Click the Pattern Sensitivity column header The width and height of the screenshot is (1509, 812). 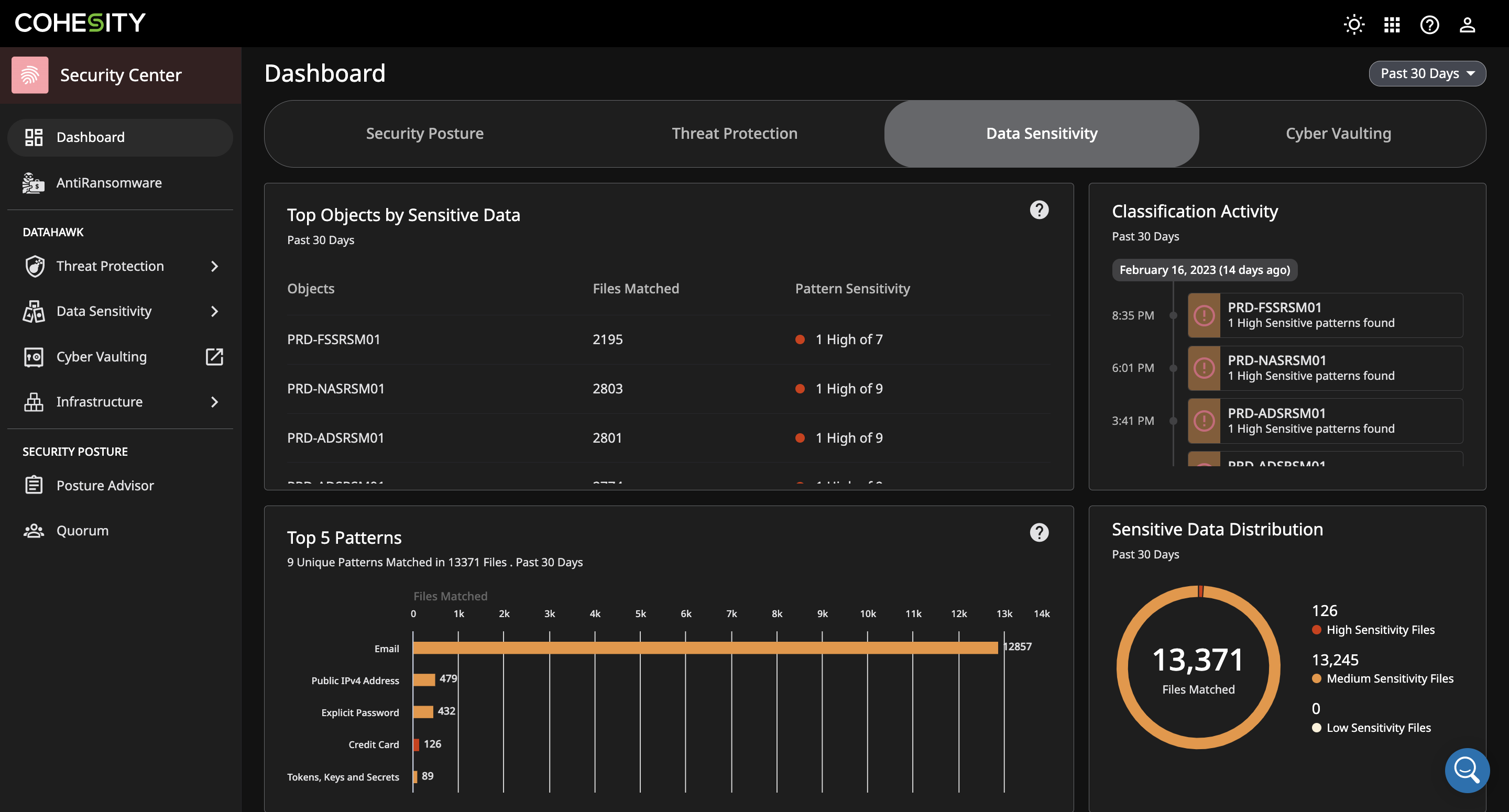click(852, 288)
